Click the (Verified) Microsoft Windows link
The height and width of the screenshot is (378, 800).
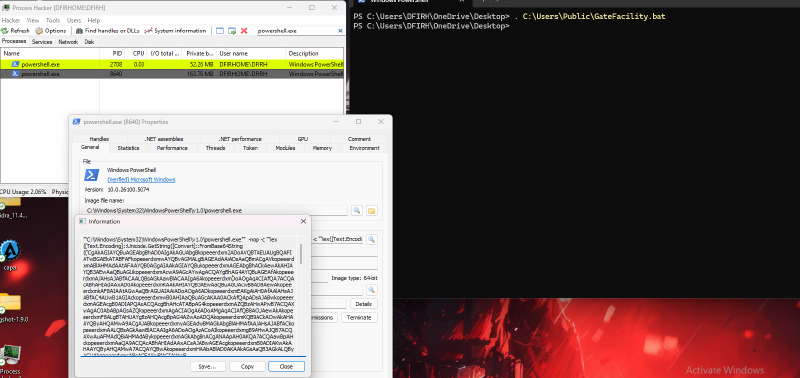141,180
